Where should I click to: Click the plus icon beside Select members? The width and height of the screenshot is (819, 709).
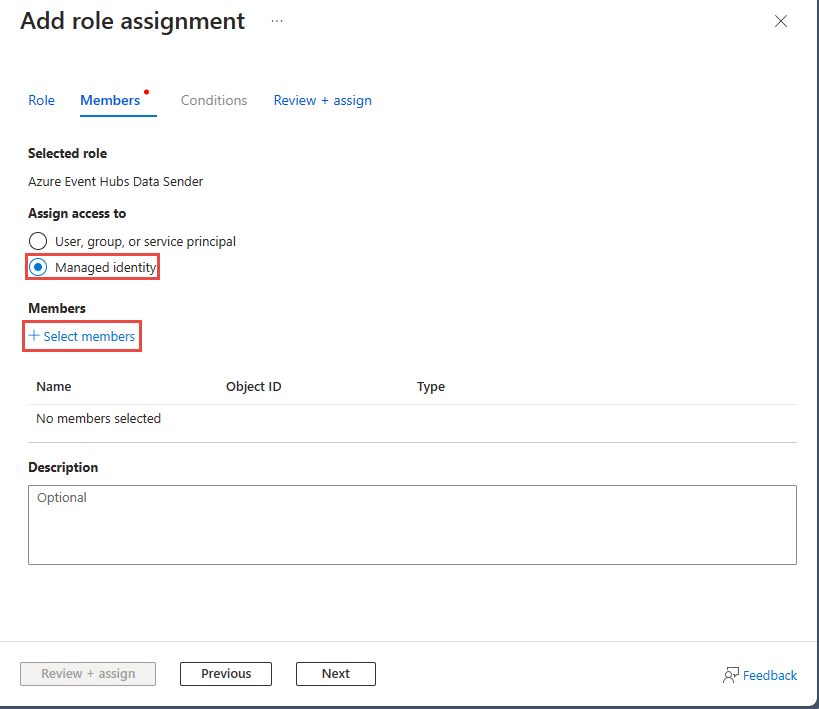(32, 336)
